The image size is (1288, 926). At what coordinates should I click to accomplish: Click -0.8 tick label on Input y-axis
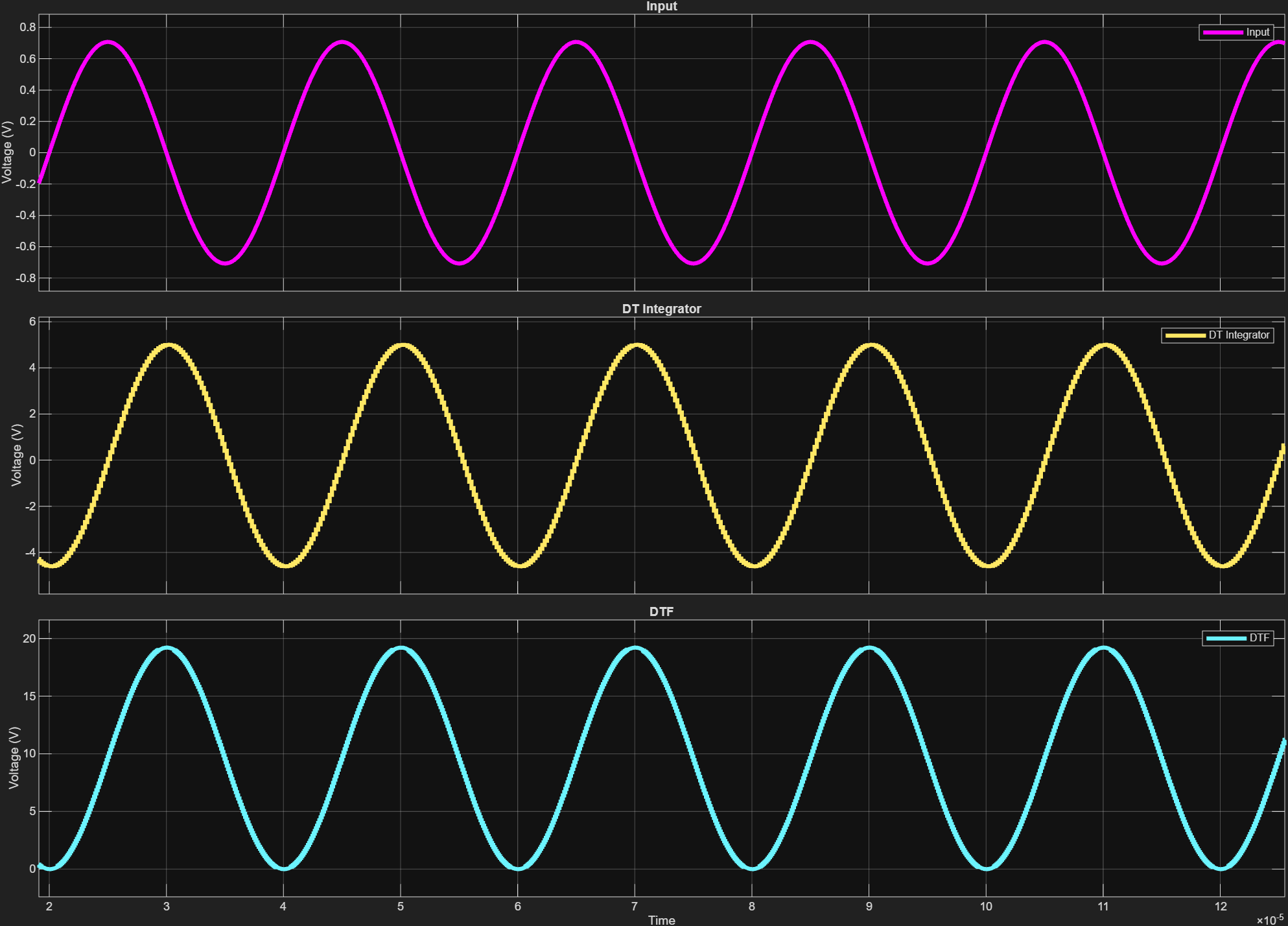coord(26,278)
